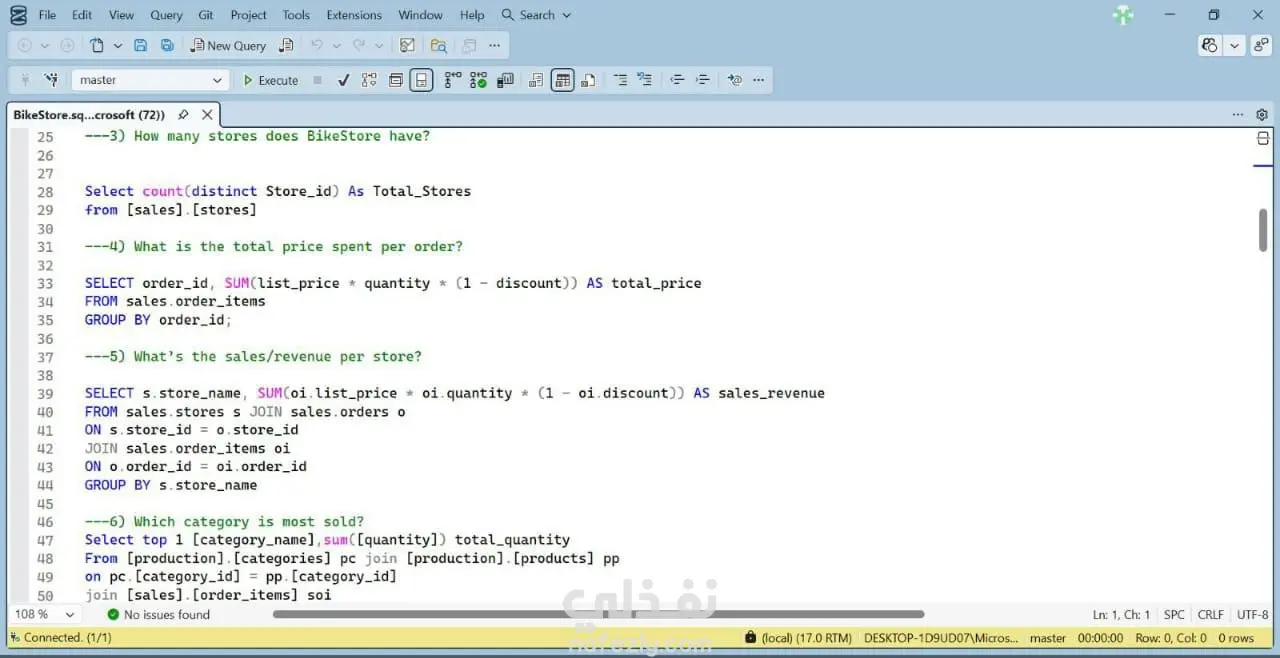The height and width of the screenshot is (658, 1280).
Task: Open standard toolbar overflow options
Action: (x=494, y=45)
